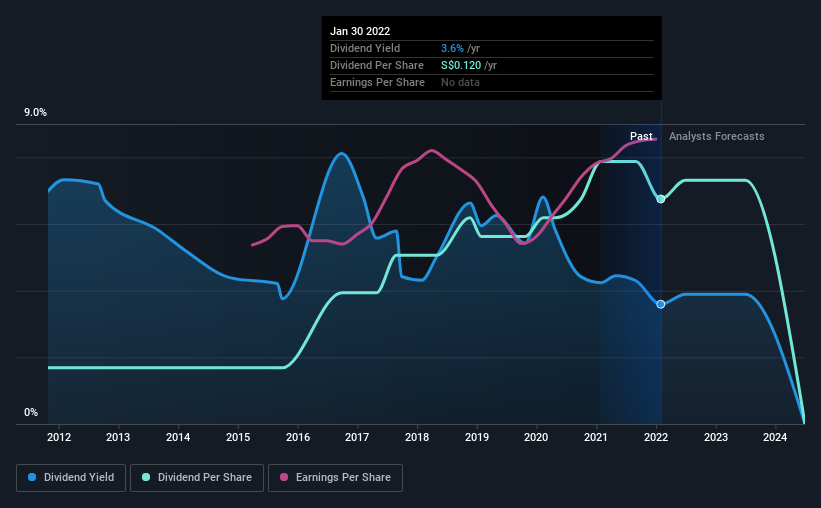Screen dimensions: 821x508
Task: Toggle the Dividend Per Share legend button
Action: coord(197,478)
